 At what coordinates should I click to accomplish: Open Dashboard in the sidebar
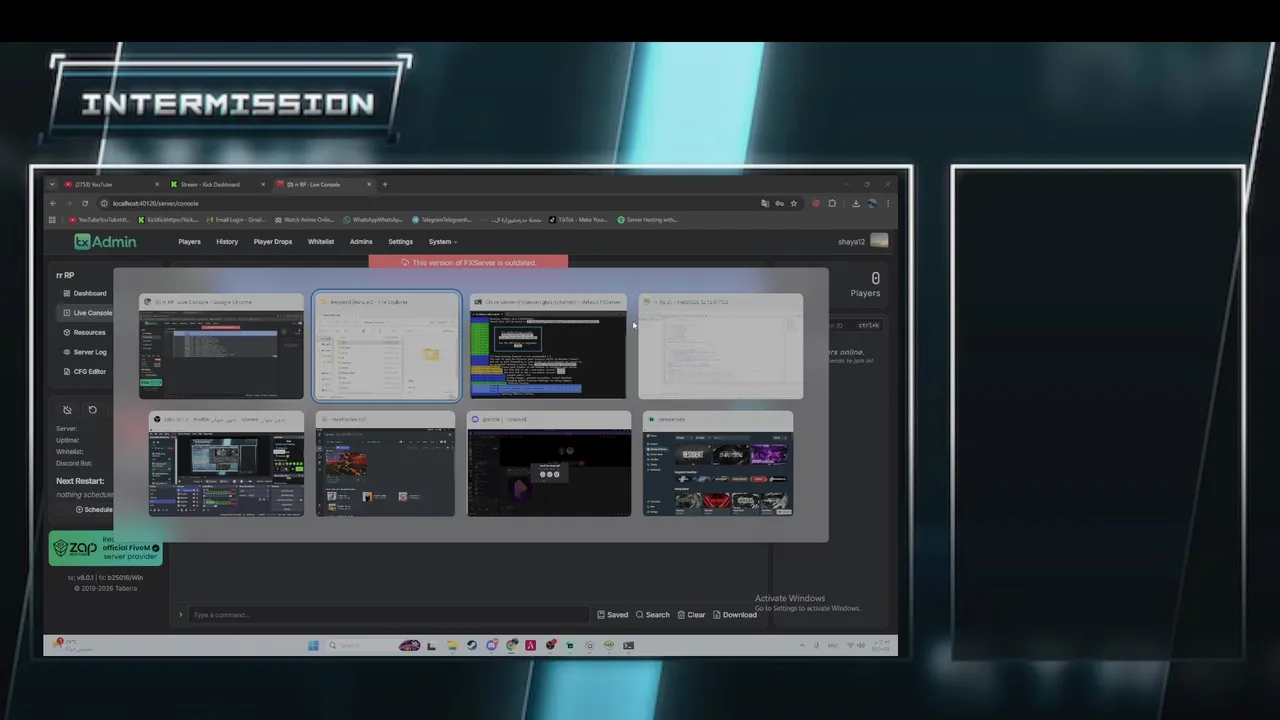coord(85,293)
